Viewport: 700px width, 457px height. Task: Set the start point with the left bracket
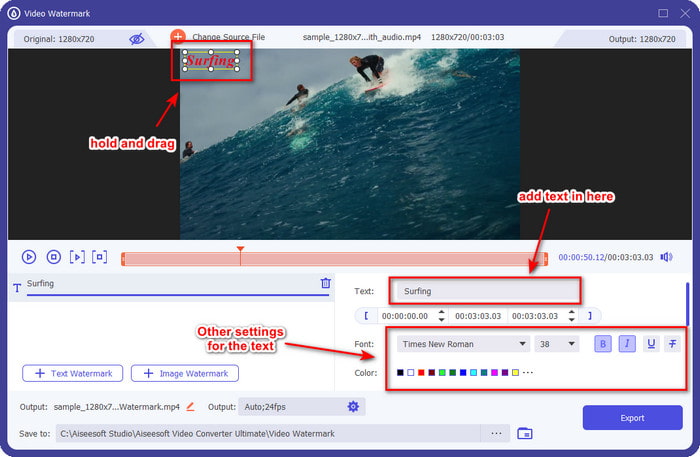[x=366, y=316]
